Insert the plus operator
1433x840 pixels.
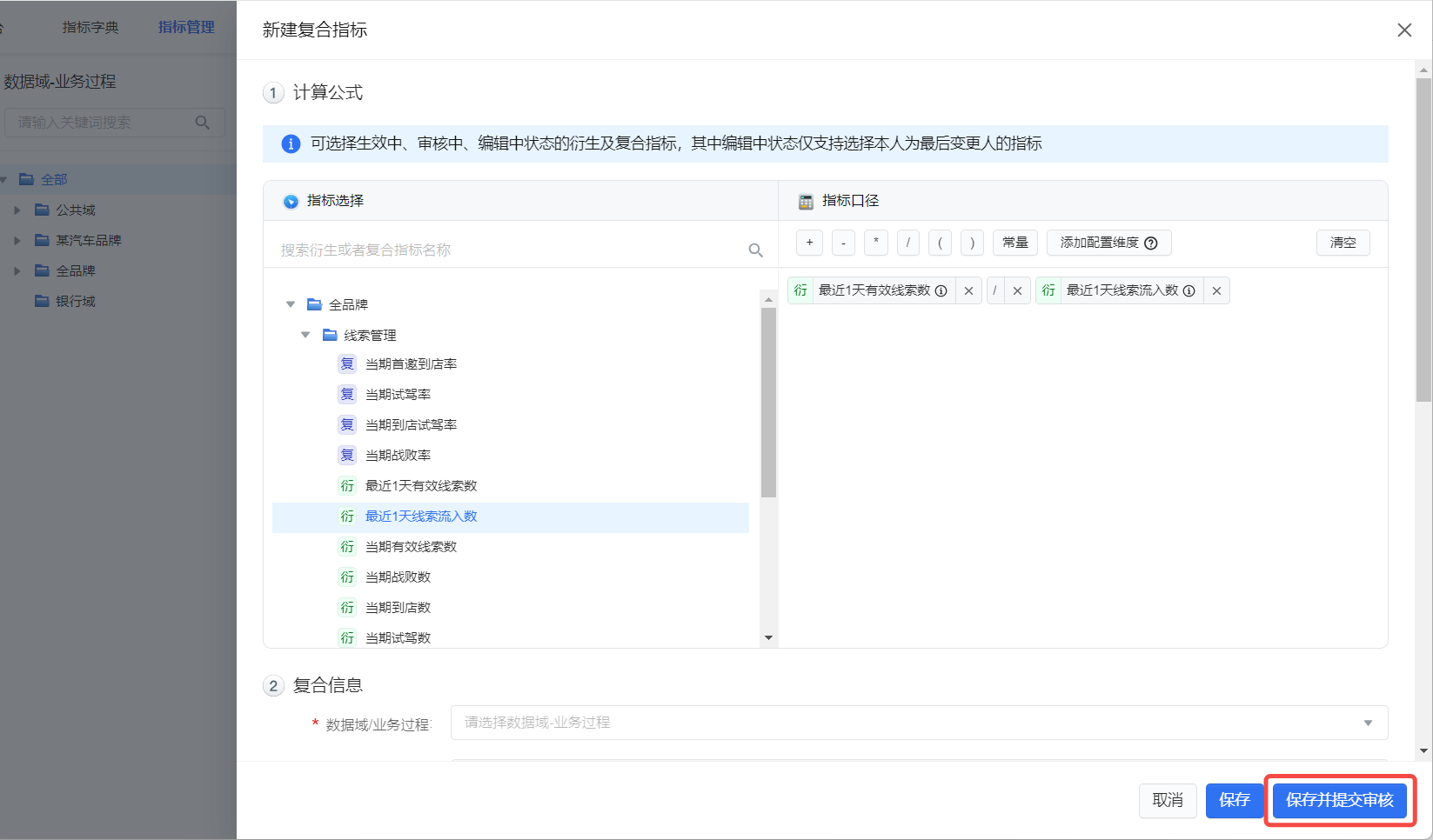pyautogui.click(x=809, y=243)
